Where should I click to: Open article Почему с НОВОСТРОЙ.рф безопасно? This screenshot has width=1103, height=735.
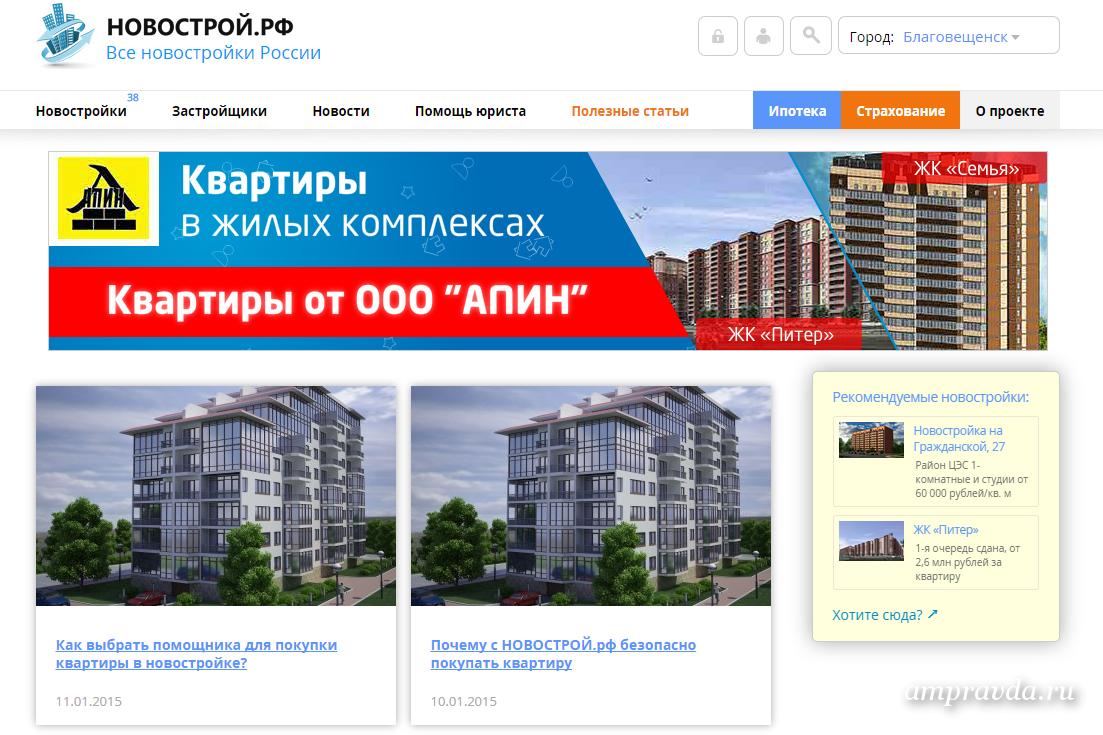[563, 654]
